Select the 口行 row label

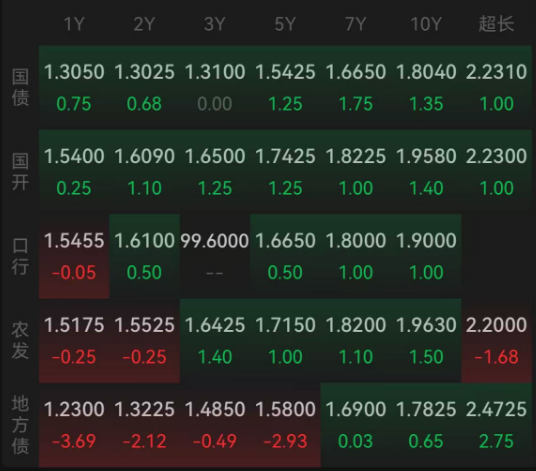click(20, 256)
